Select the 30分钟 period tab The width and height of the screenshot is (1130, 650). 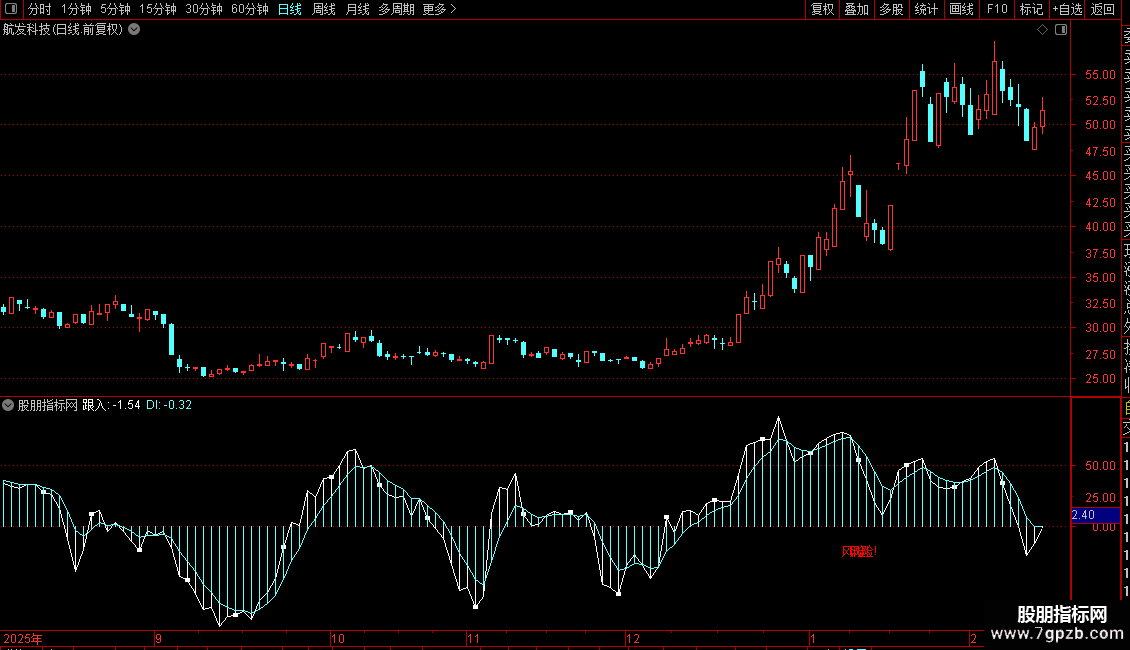(x=204, y=9)
